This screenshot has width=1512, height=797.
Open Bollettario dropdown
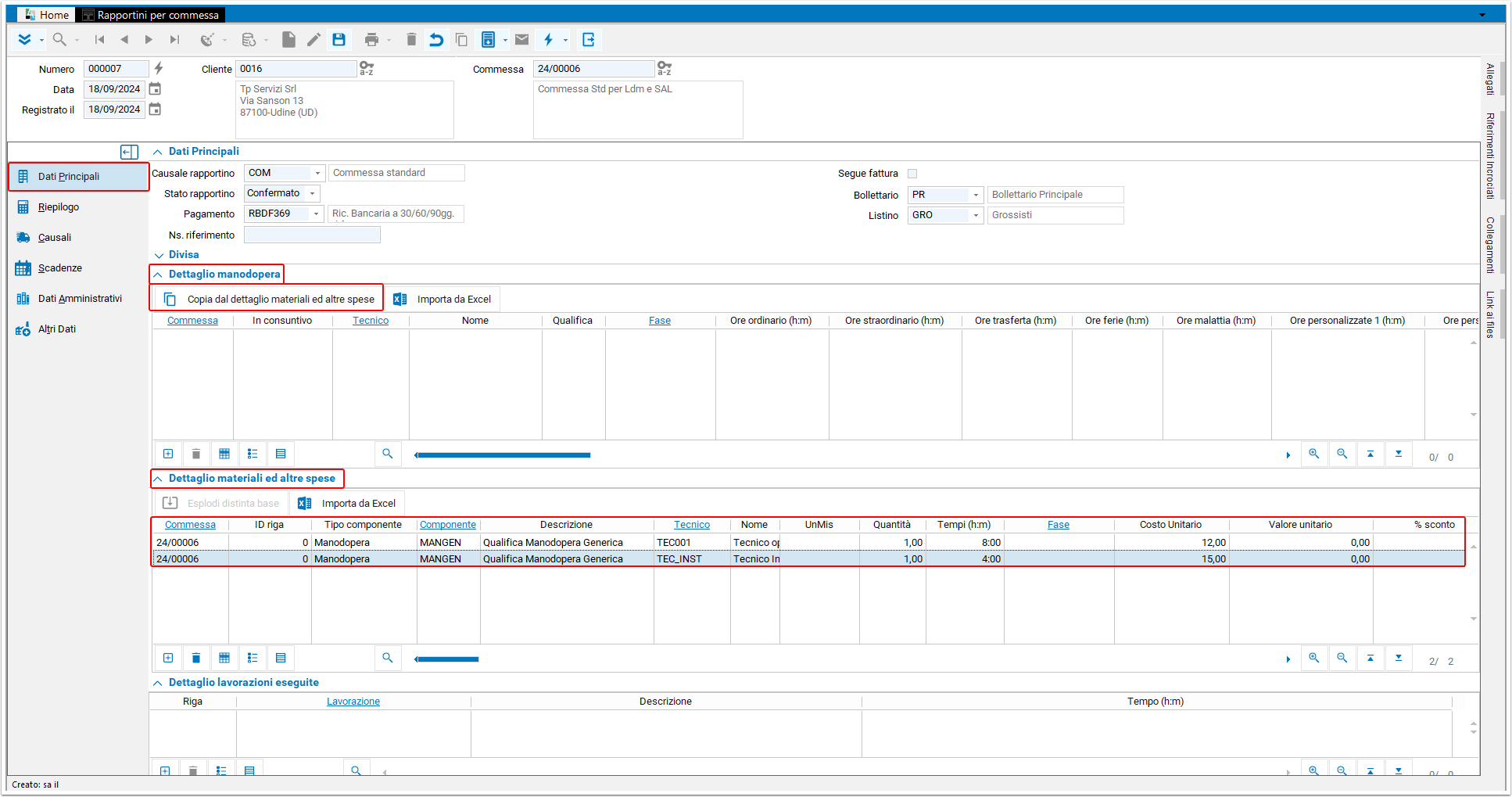[x=976, y=195]
